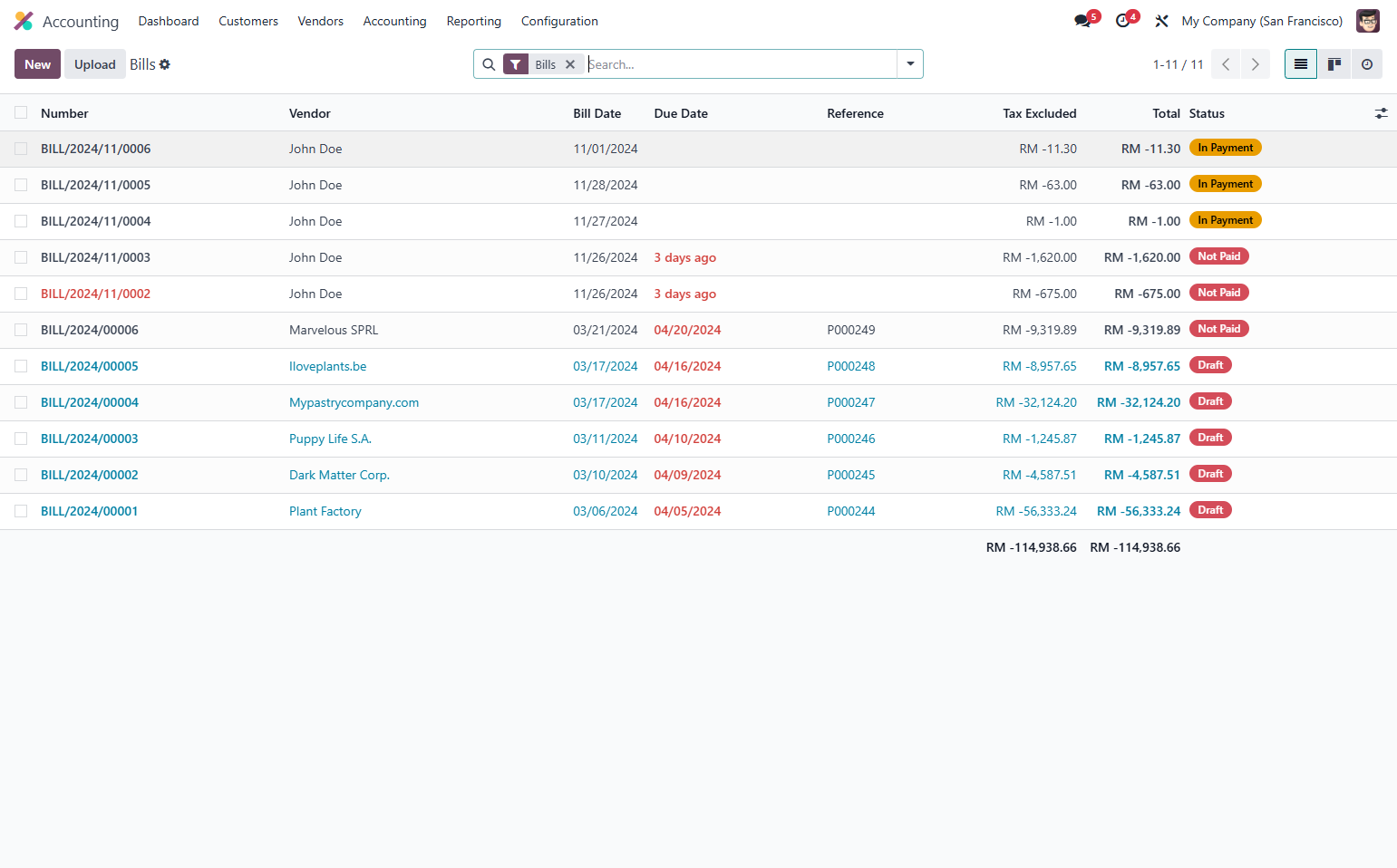Switch to kanban view
The width and height of the screenshot is (1397, 868).
coord(1334,64)
